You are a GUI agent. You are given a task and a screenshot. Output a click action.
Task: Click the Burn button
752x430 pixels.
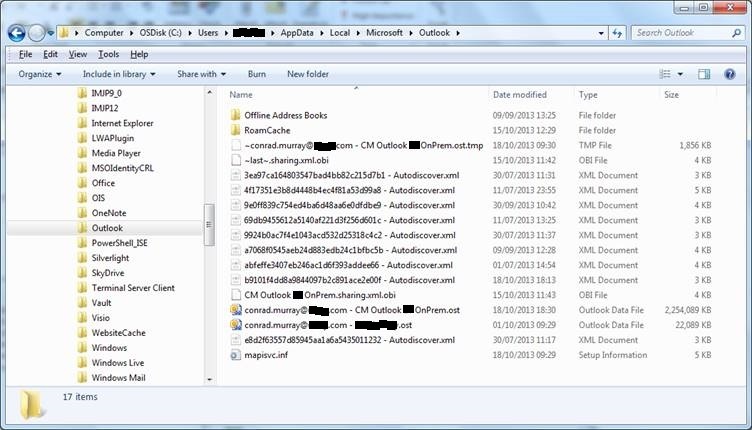click(257, 74)
